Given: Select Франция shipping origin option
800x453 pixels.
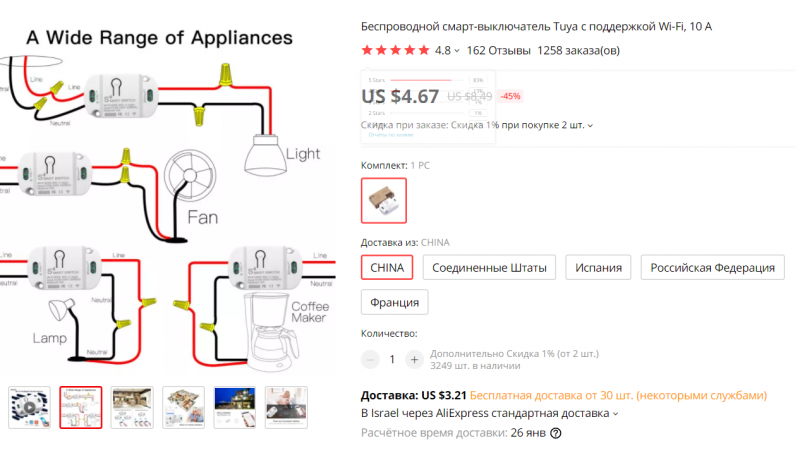Looking at the screenshot, I should (394, 302).
